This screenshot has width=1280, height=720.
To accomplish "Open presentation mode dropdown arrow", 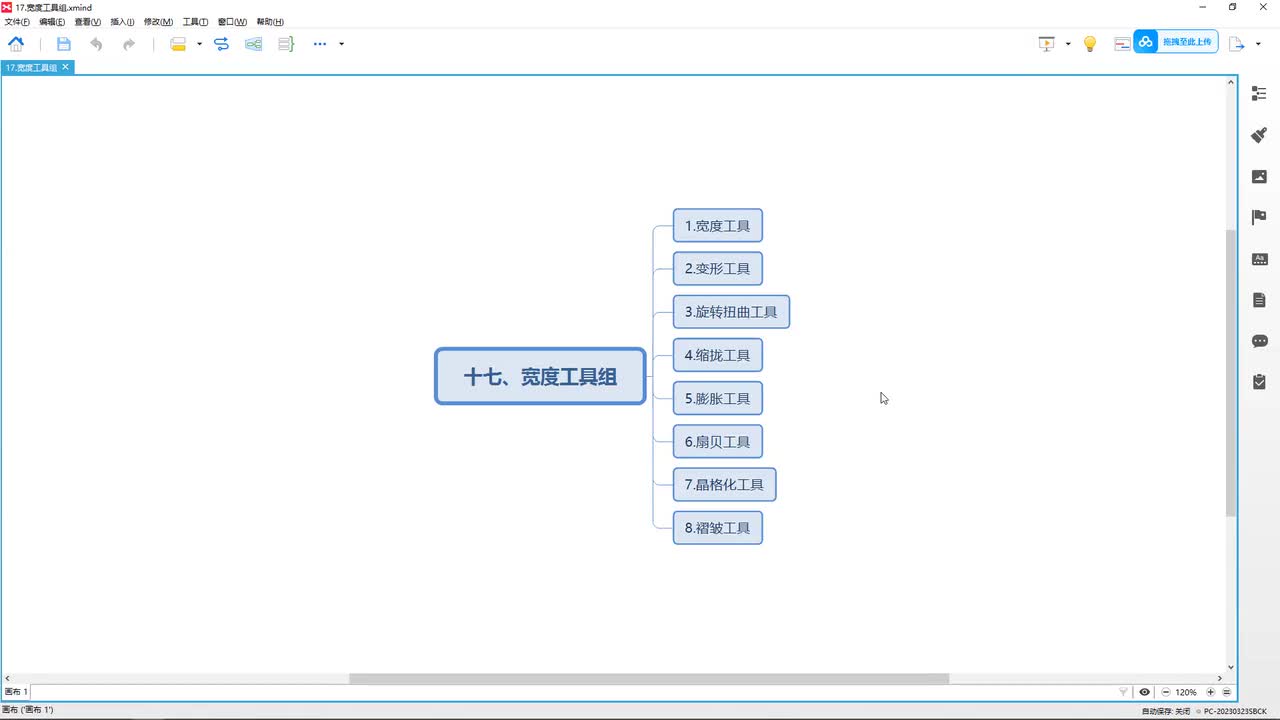I will tap(1068, 44).
